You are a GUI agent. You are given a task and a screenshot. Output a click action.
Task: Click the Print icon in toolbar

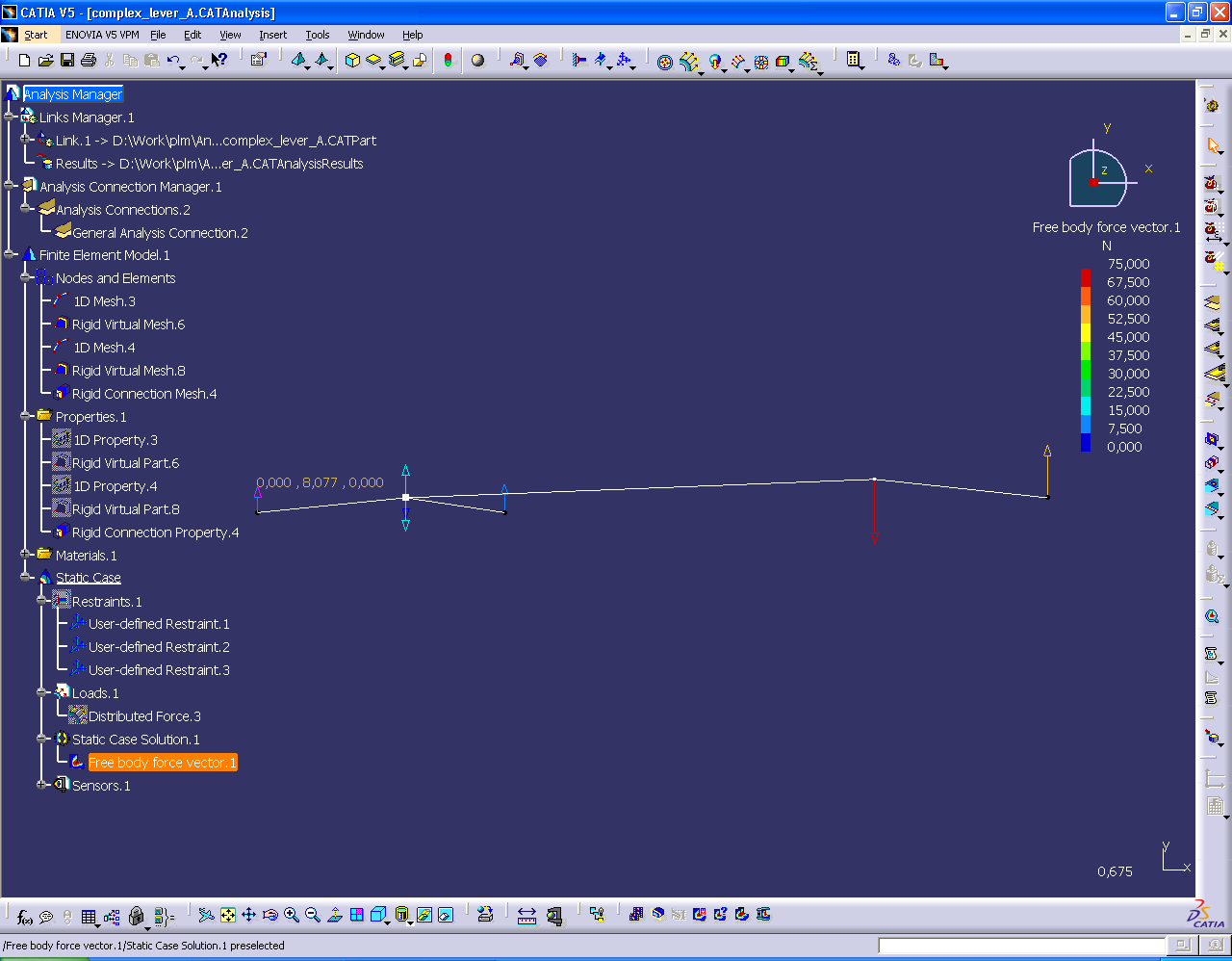coord(89,60)
